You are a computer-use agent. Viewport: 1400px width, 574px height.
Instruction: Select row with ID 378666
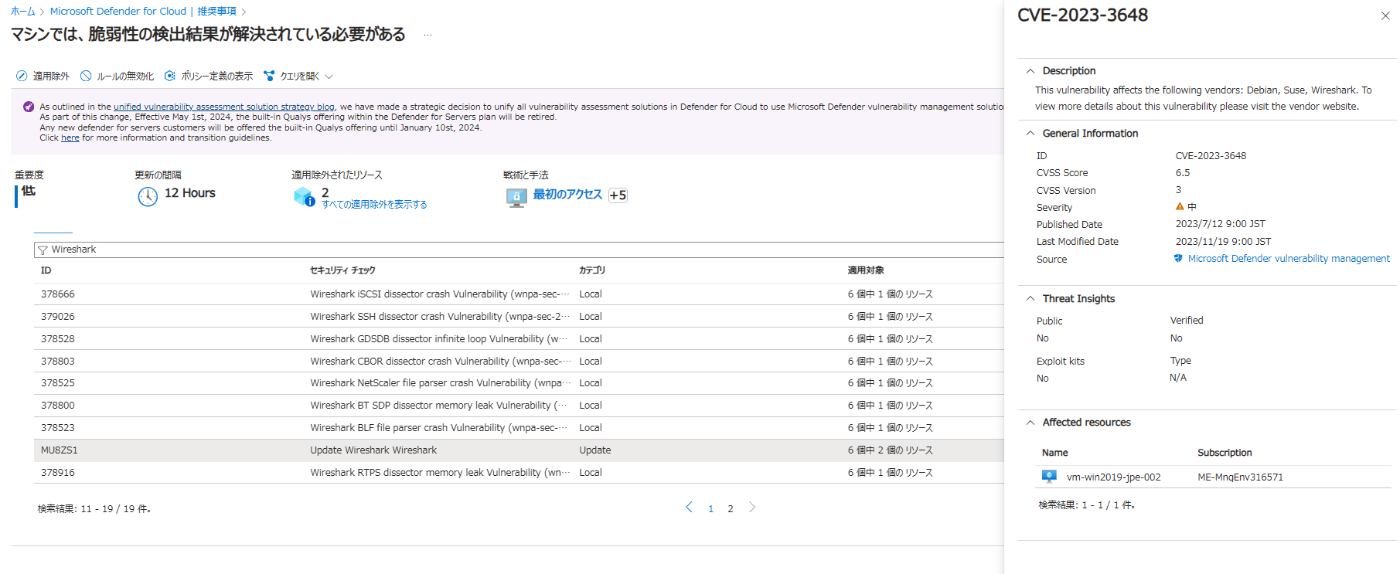pyautogui.click(x=518, y=294)
